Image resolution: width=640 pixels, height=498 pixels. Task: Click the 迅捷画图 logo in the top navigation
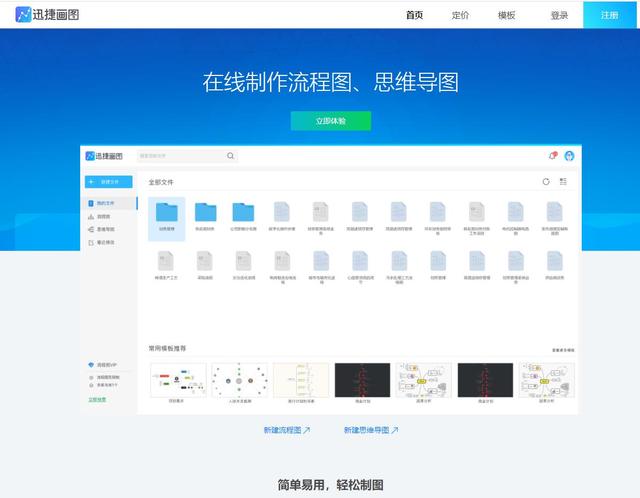47,15
